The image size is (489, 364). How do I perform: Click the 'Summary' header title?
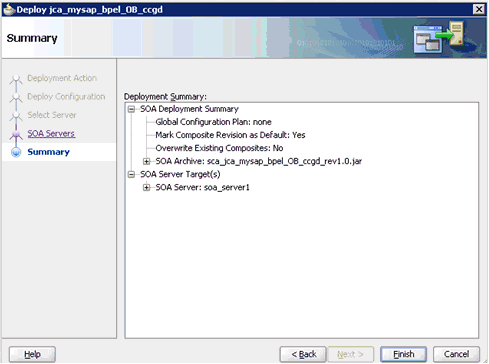pyautogui.click(x=32, y=38)
